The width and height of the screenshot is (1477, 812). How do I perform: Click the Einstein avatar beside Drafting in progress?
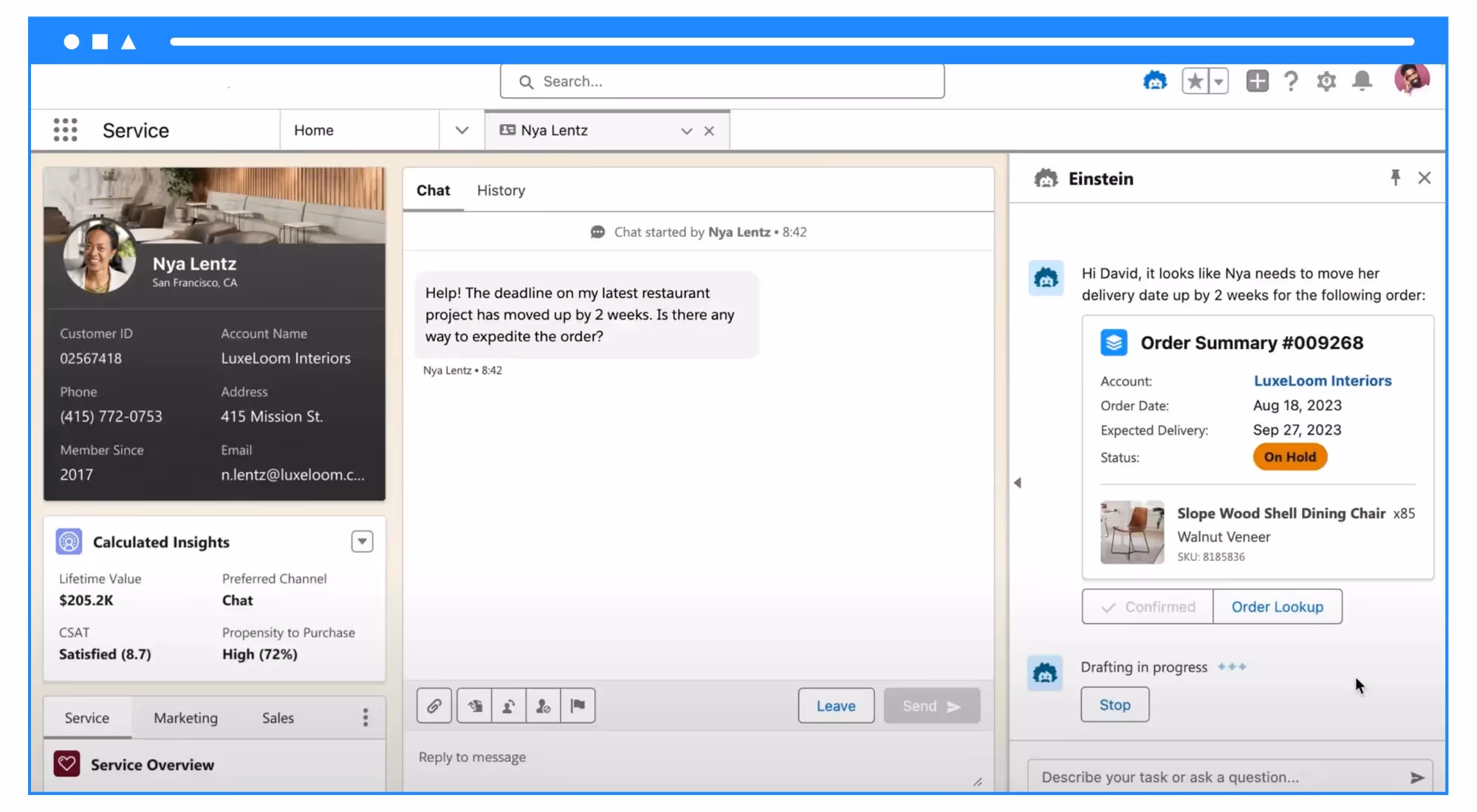click(1045, 673)
